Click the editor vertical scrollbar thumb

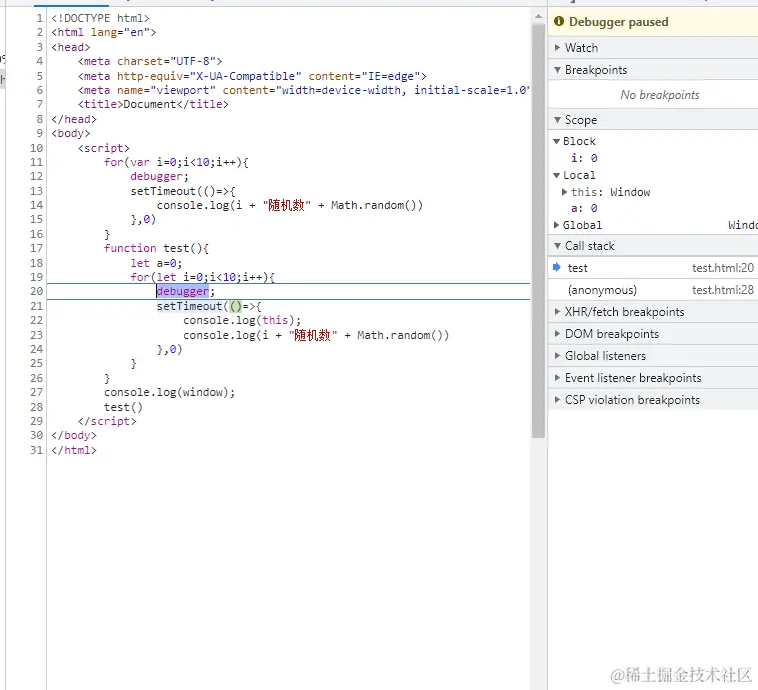[x=538, y=231]
